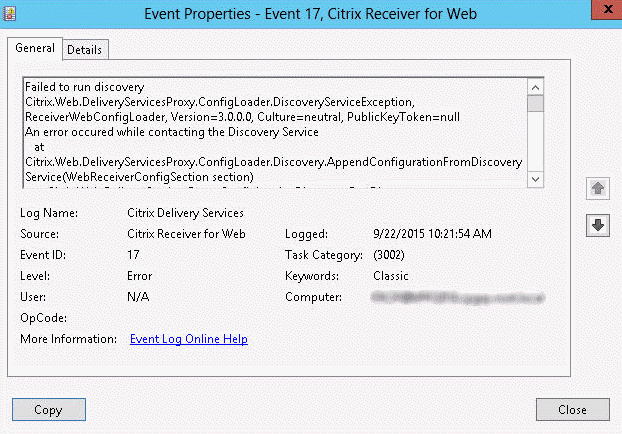
Task: Click the Event ID value 17
Action: pyautogui.click(x=133, y=255)
